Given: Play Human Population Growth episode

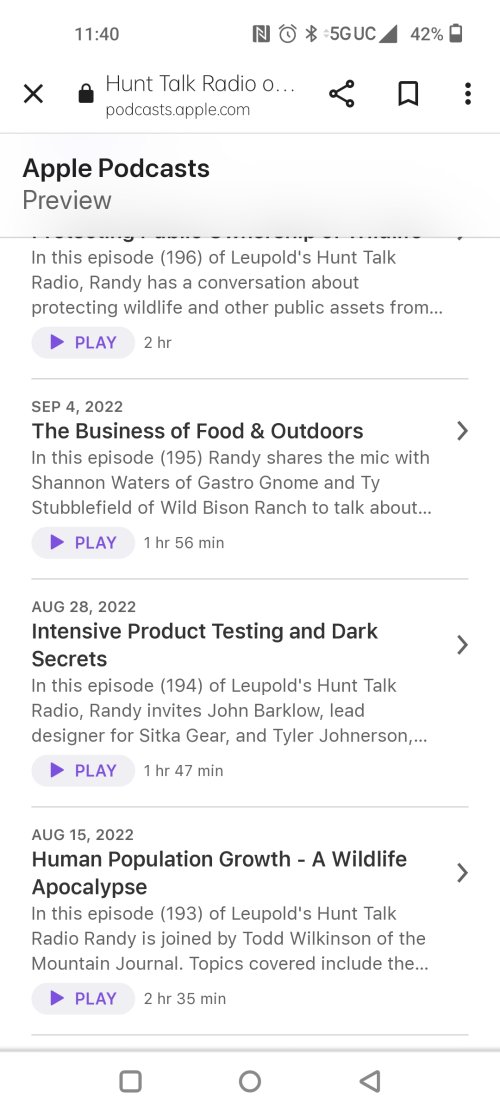Looking at the screenshot, I should 83,999.
